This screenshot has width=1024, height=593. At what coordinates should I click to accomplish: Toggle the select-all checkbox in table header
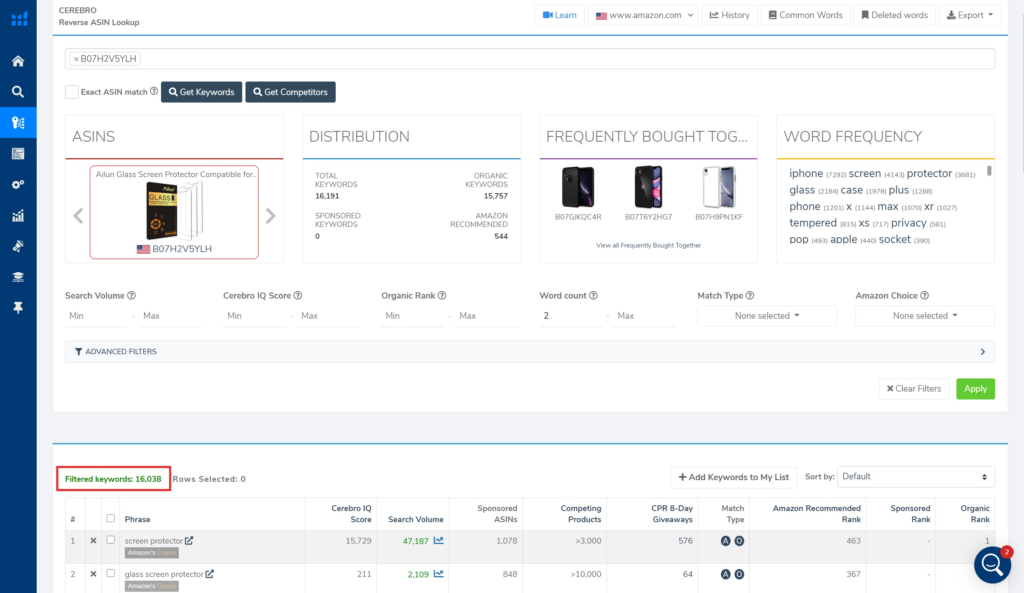(x=110, y=519)
